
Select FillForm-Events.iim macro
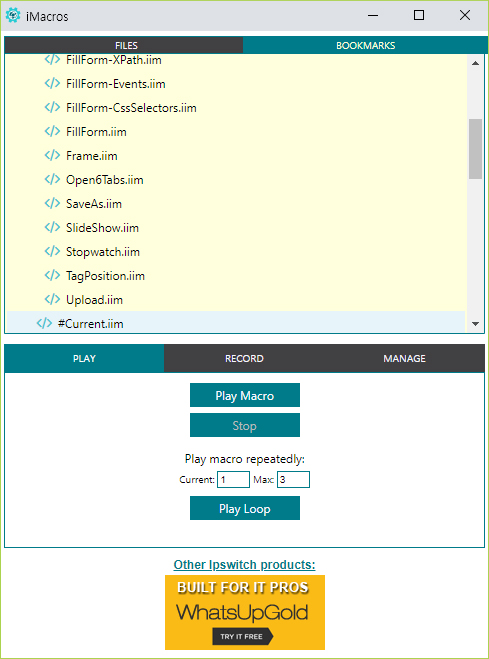tap(116, 84)
